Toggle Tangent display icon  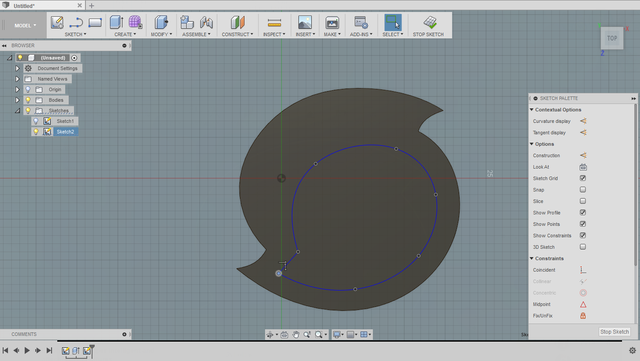tap(583, 132)
